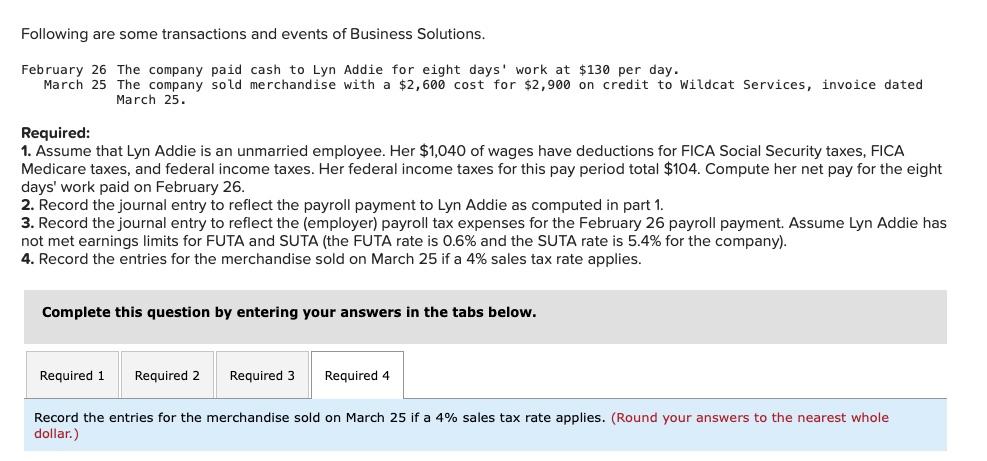This screenshot has height=461, width=987.
Task: Click the red 'Round your answers' note
Action: pos(461,426)
